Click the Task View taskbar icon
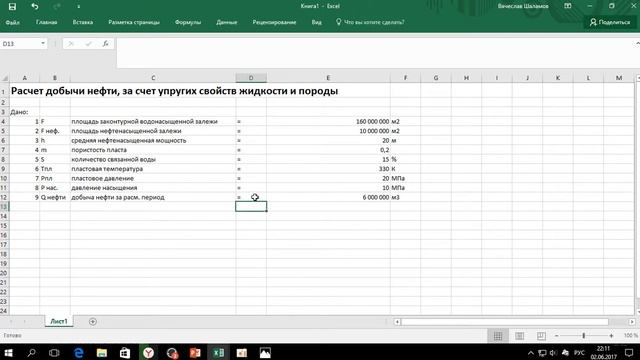 (54, 352)
